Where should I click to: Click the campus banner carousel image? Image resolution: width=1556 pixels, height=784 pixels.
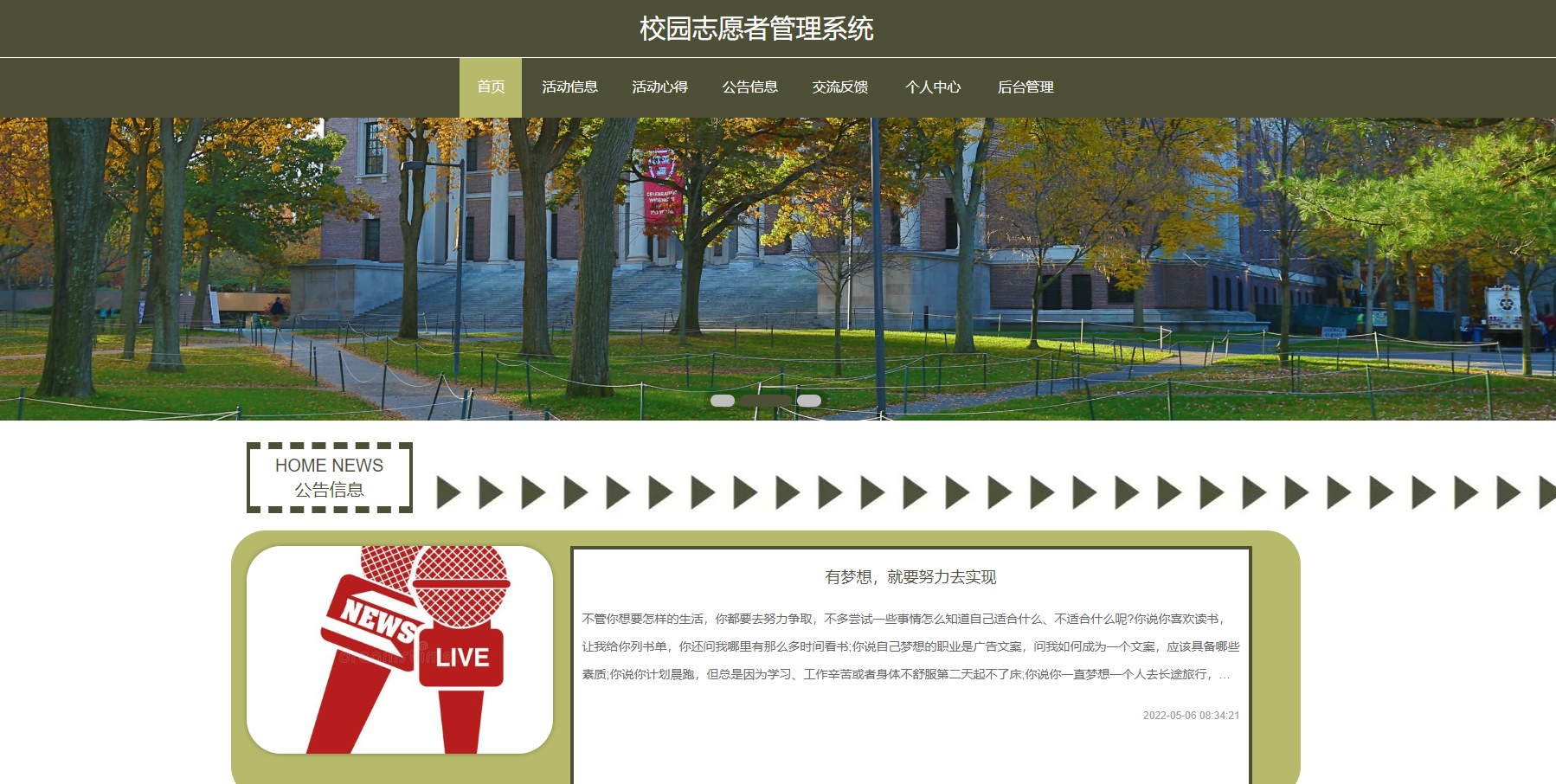click(x=778, y=260)
